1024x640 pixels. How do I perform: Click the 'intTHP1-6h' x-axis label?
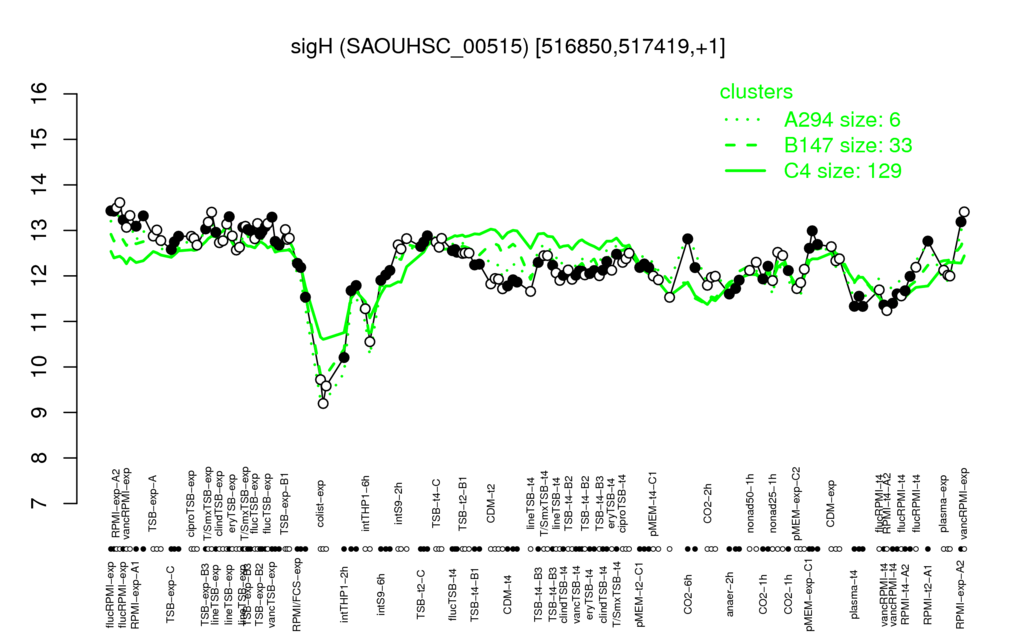(x=366, y=502)
